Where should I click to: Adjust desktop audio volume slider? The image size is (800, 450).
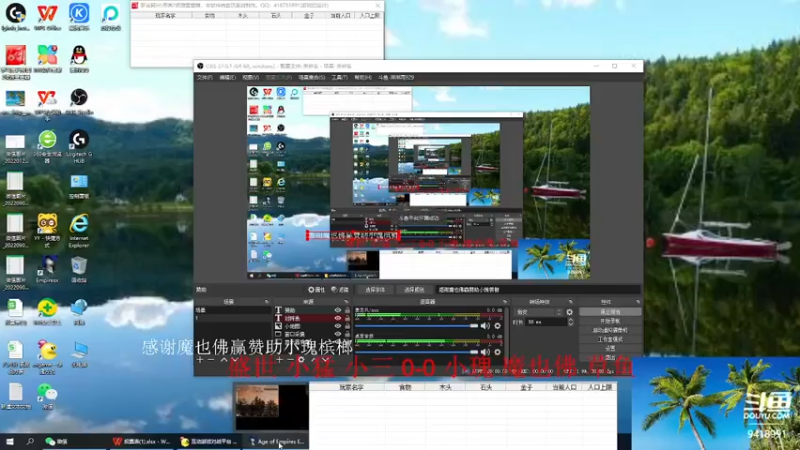click(x=417, y=352)
